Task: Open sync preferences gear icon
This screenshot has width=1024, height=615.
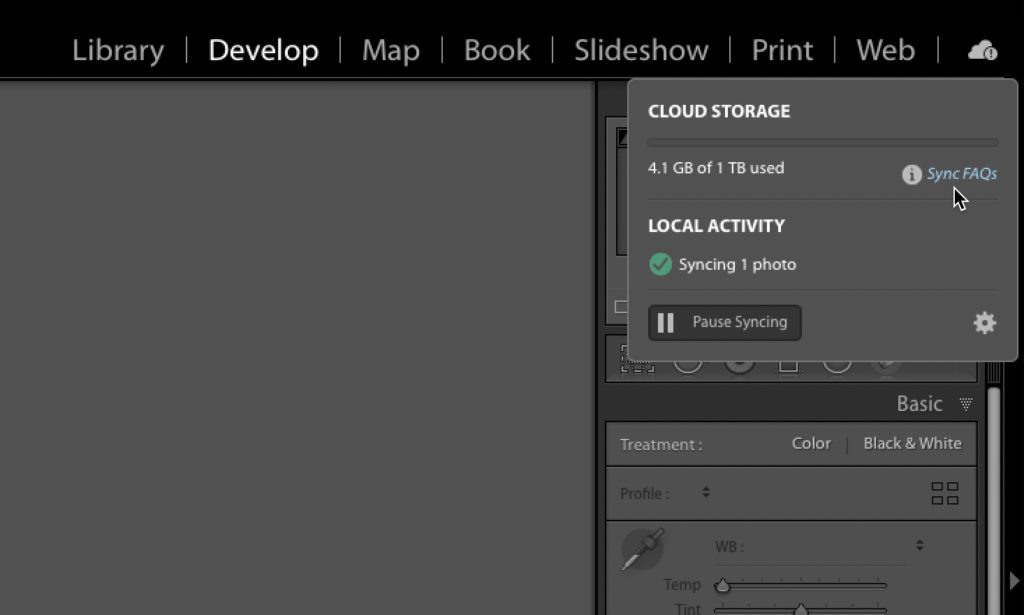Action: coord(985,323)
